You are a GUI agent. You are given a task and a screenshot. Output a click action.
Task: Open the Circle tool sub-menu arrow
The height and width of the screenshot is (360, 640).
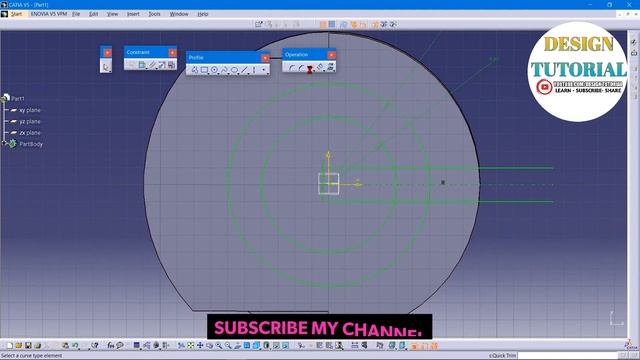218,74
